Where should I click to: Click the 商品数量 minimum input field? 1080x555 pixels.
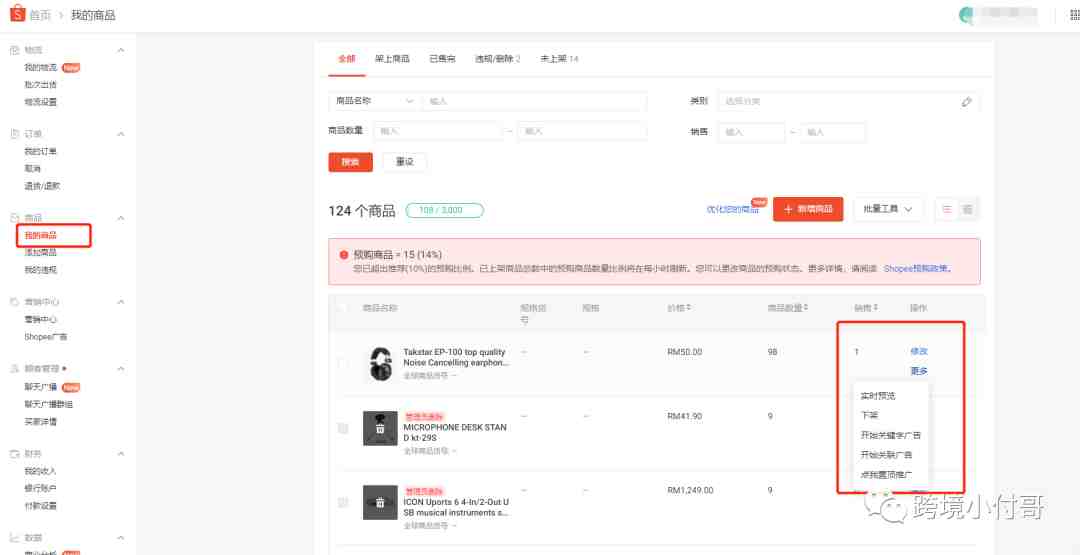[x=437, y=131]
